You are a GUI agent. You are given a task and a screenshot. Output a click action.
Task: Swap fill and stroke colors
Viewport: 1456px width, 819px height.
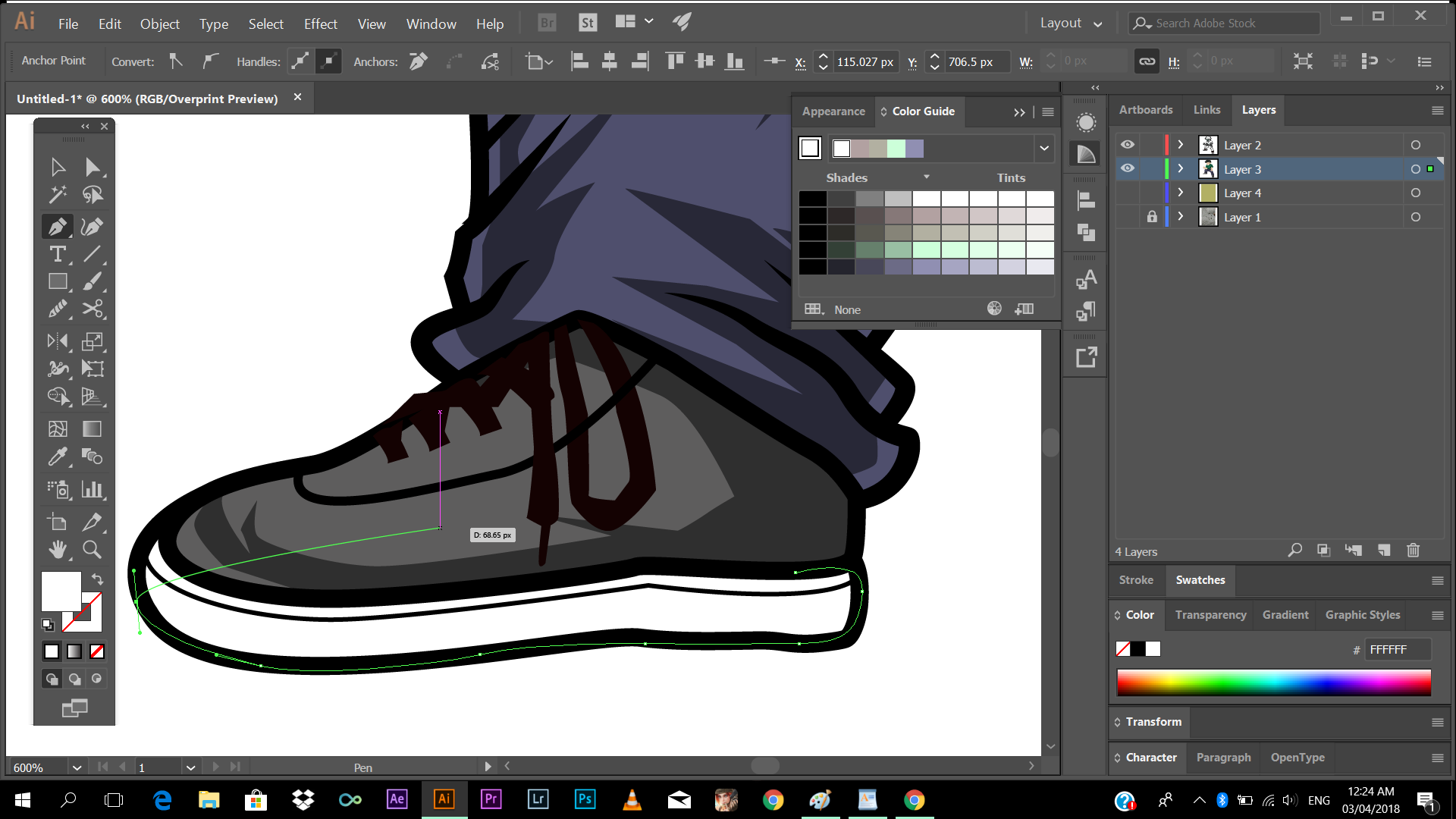click(x=97, y=579)
